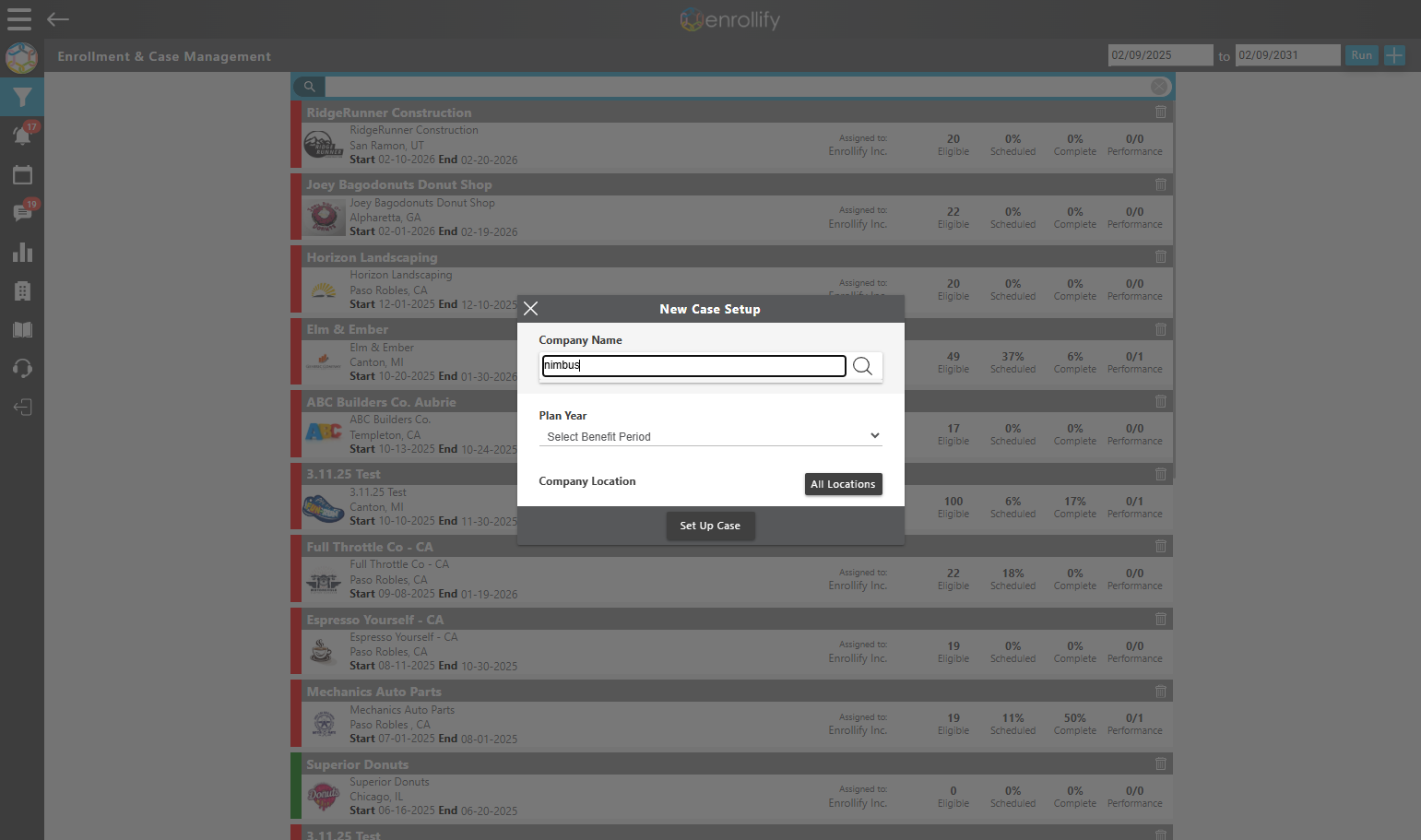Click ABC Builders Co. logo thumbnail

324,432
